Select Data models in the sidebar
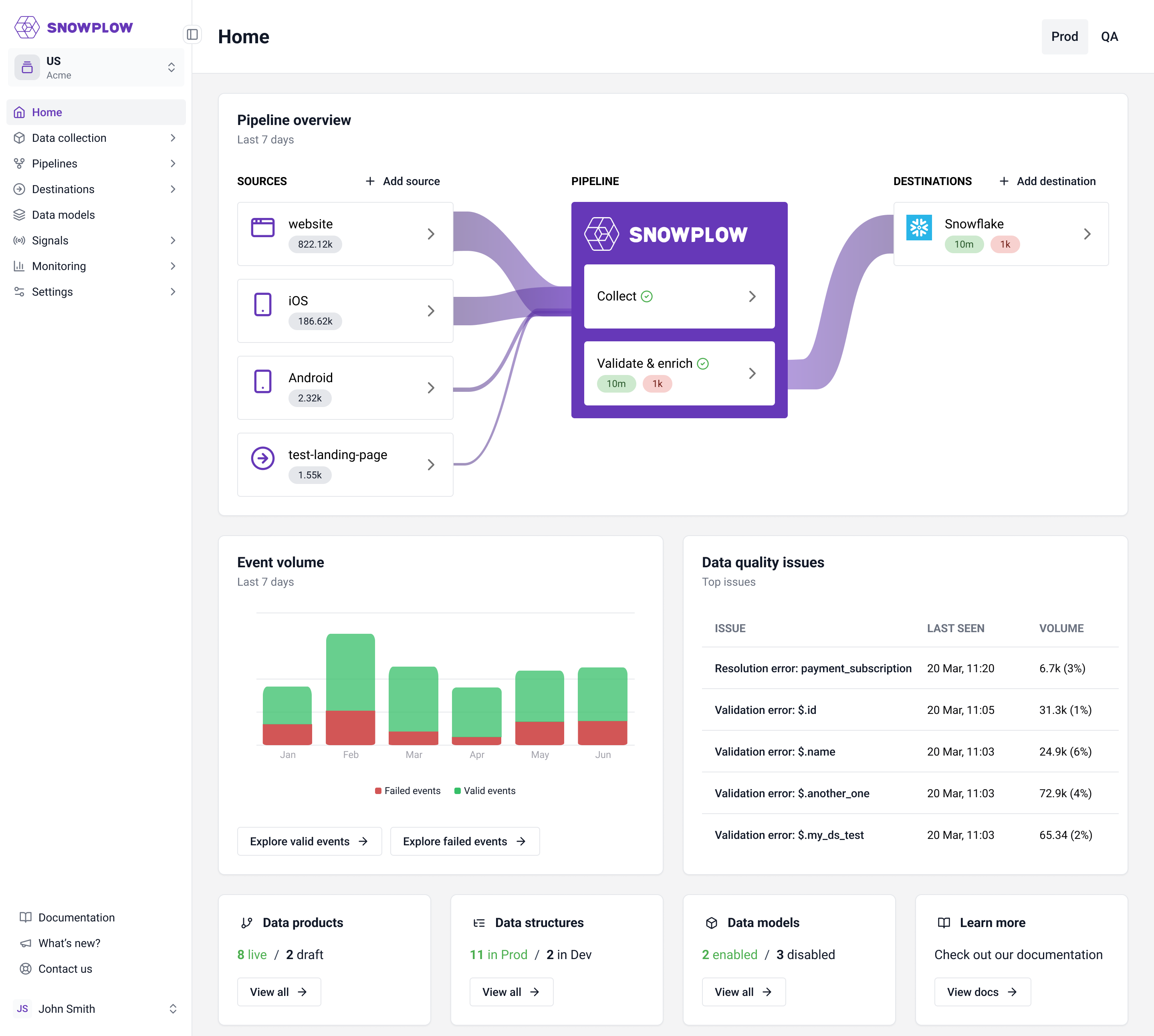 click(96, 215)
